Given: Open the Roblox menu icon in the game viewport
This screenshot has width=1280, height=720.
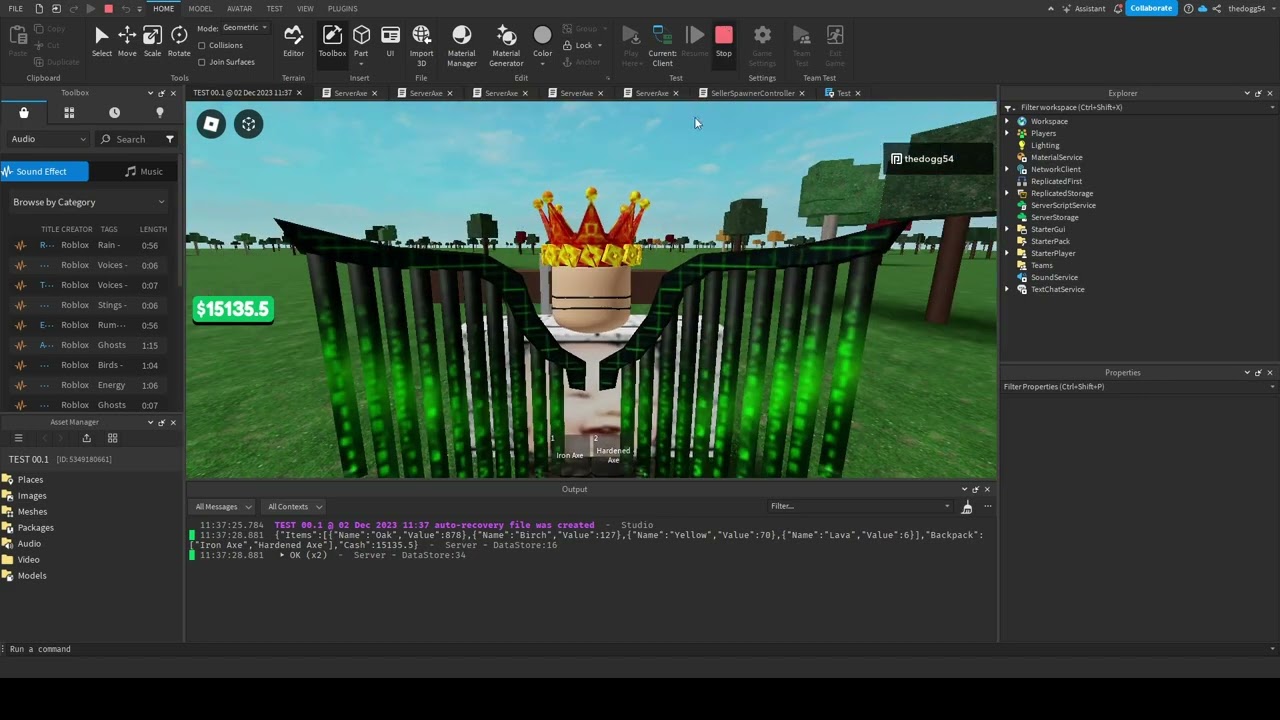Looking at the screenshot, I should (211, 124).
